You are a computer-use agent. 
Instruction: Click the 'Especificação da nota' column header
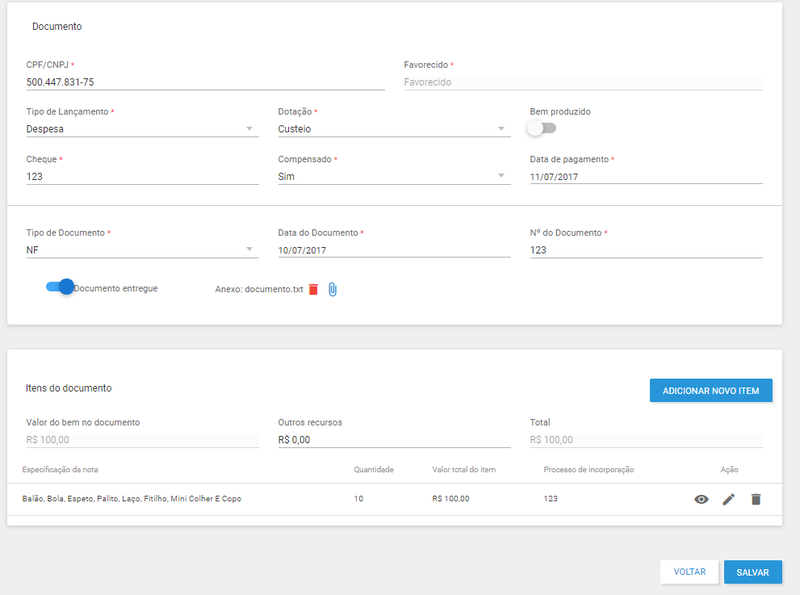point(60,469)
